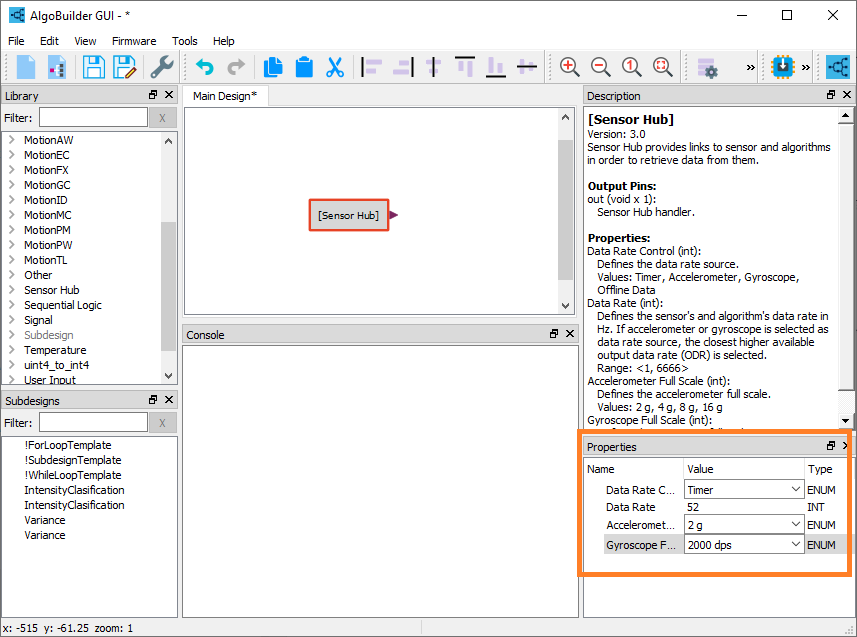The image size is (857, 637).
Task: Expand the Sensor Hub library group
Action: 11,290
